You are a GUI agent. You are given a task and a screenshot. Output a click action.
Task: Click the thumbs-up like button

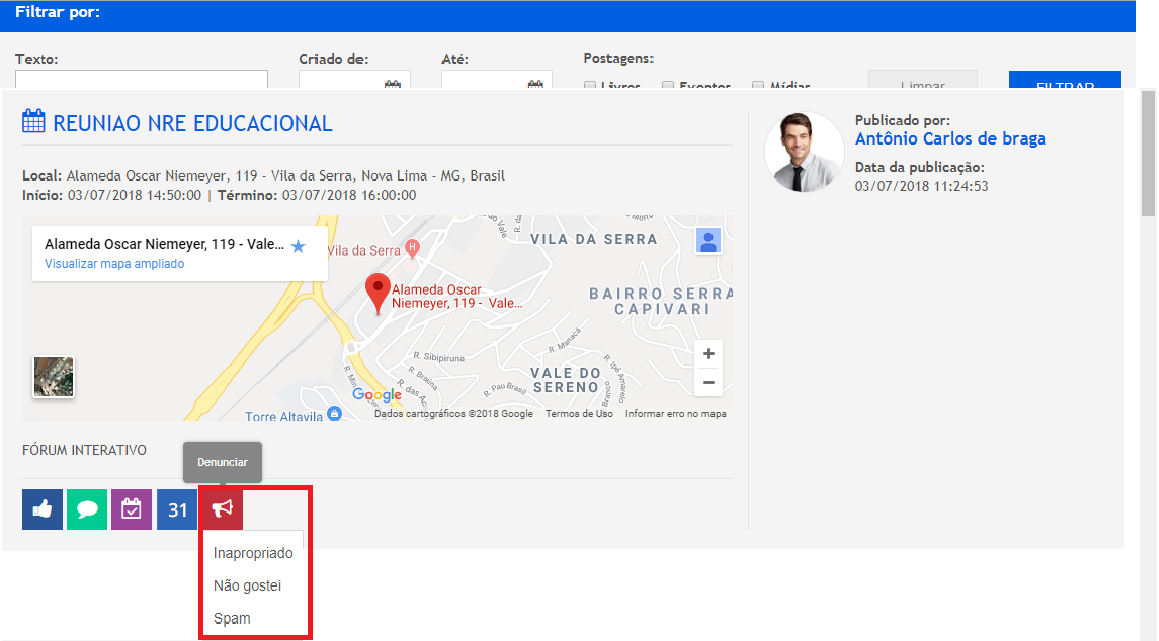(42, 510)
